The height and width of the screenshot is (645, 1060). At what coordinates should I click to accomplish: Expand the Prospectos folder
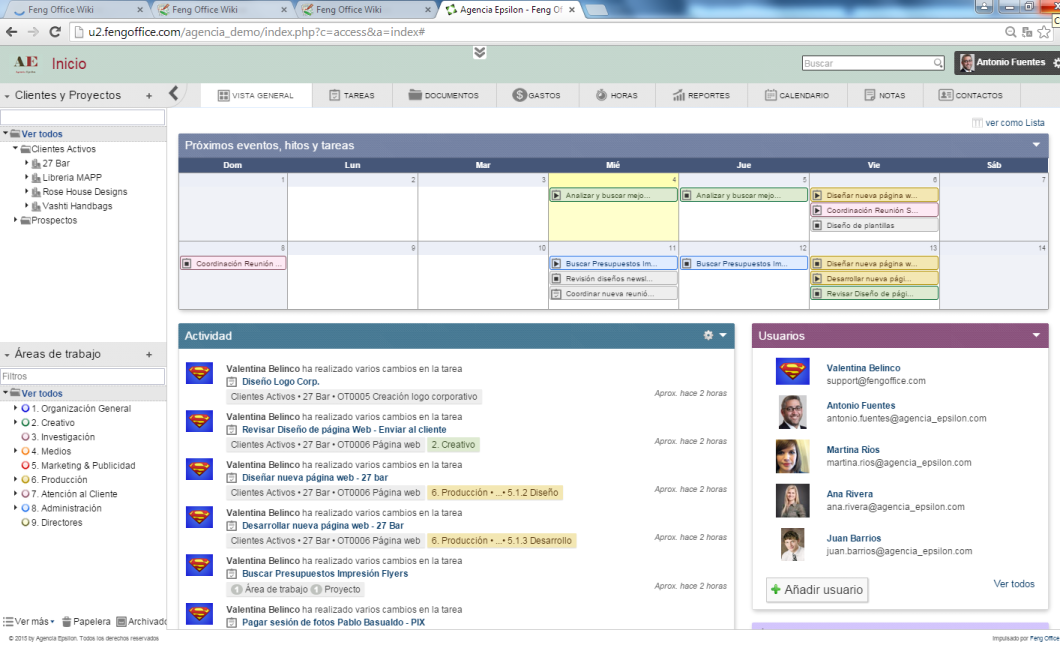15,220
